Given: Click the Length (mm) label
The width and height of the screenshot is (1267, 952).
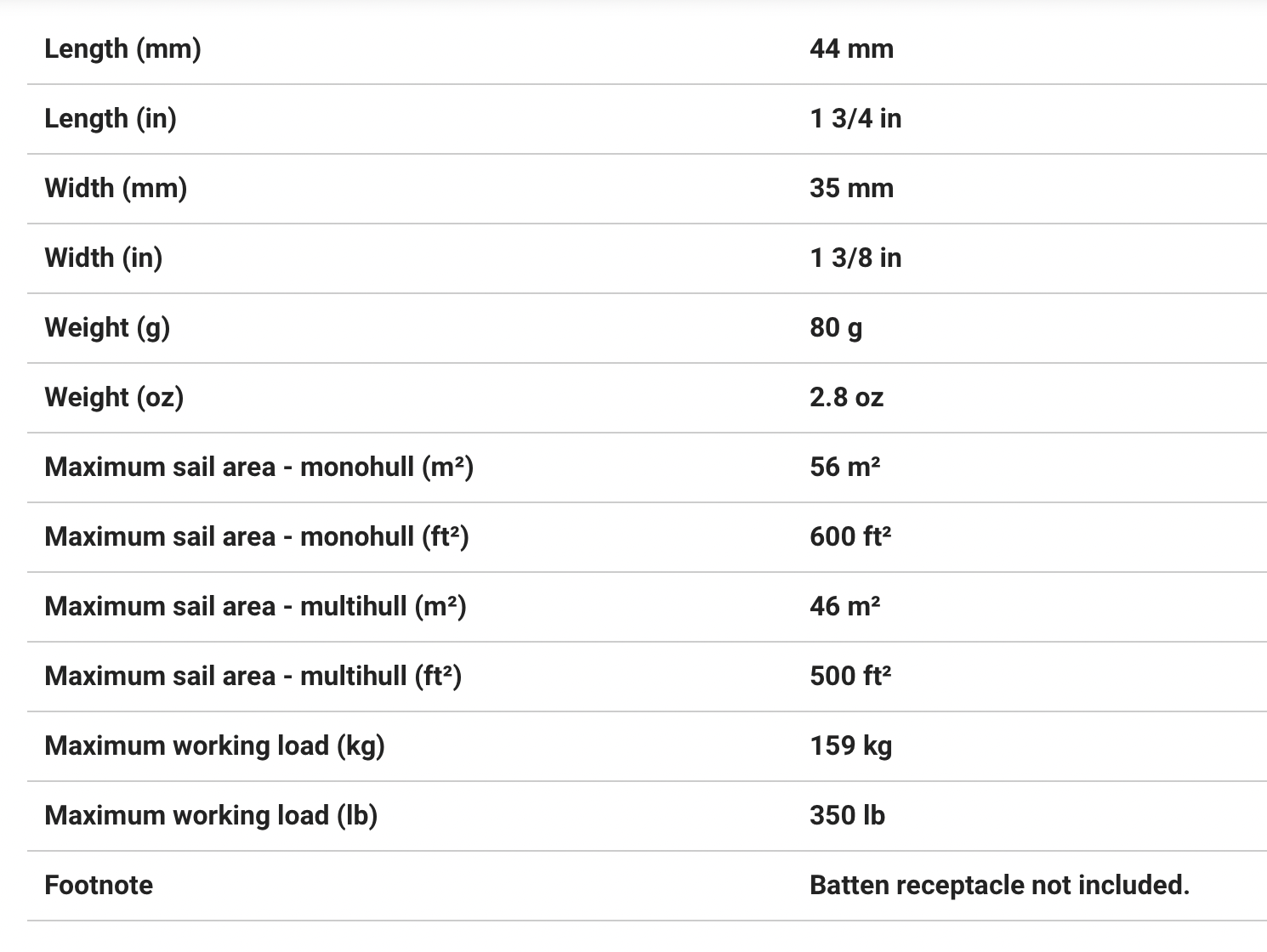Looking at the screenshot, I should (x=122, y=48).
